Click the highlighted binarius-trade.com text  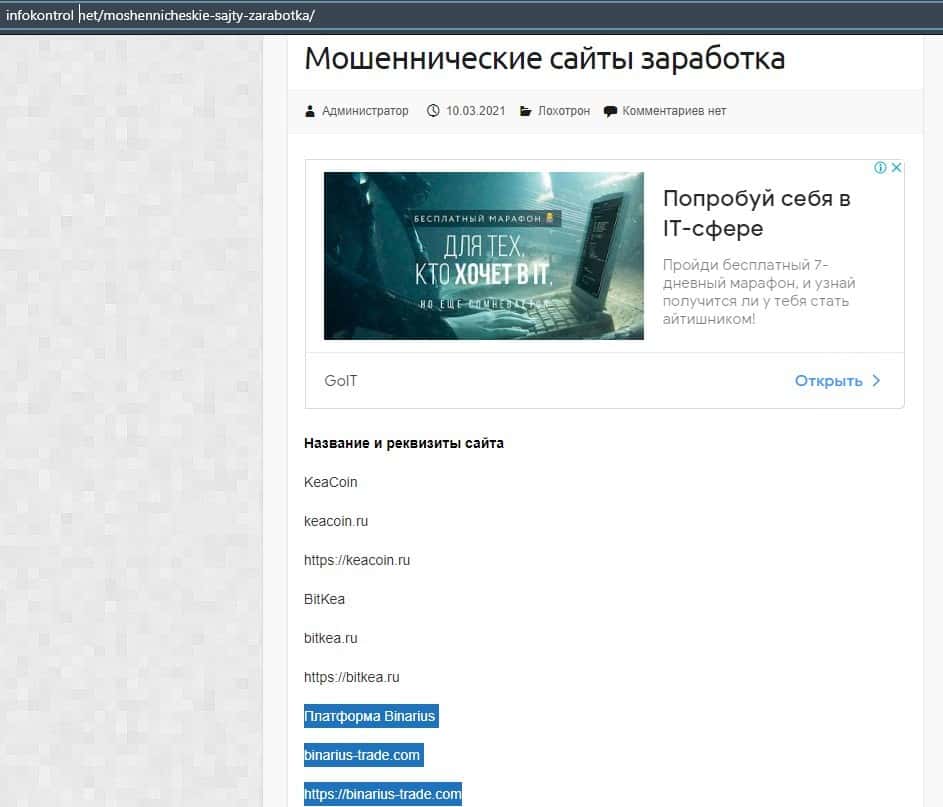362,755
